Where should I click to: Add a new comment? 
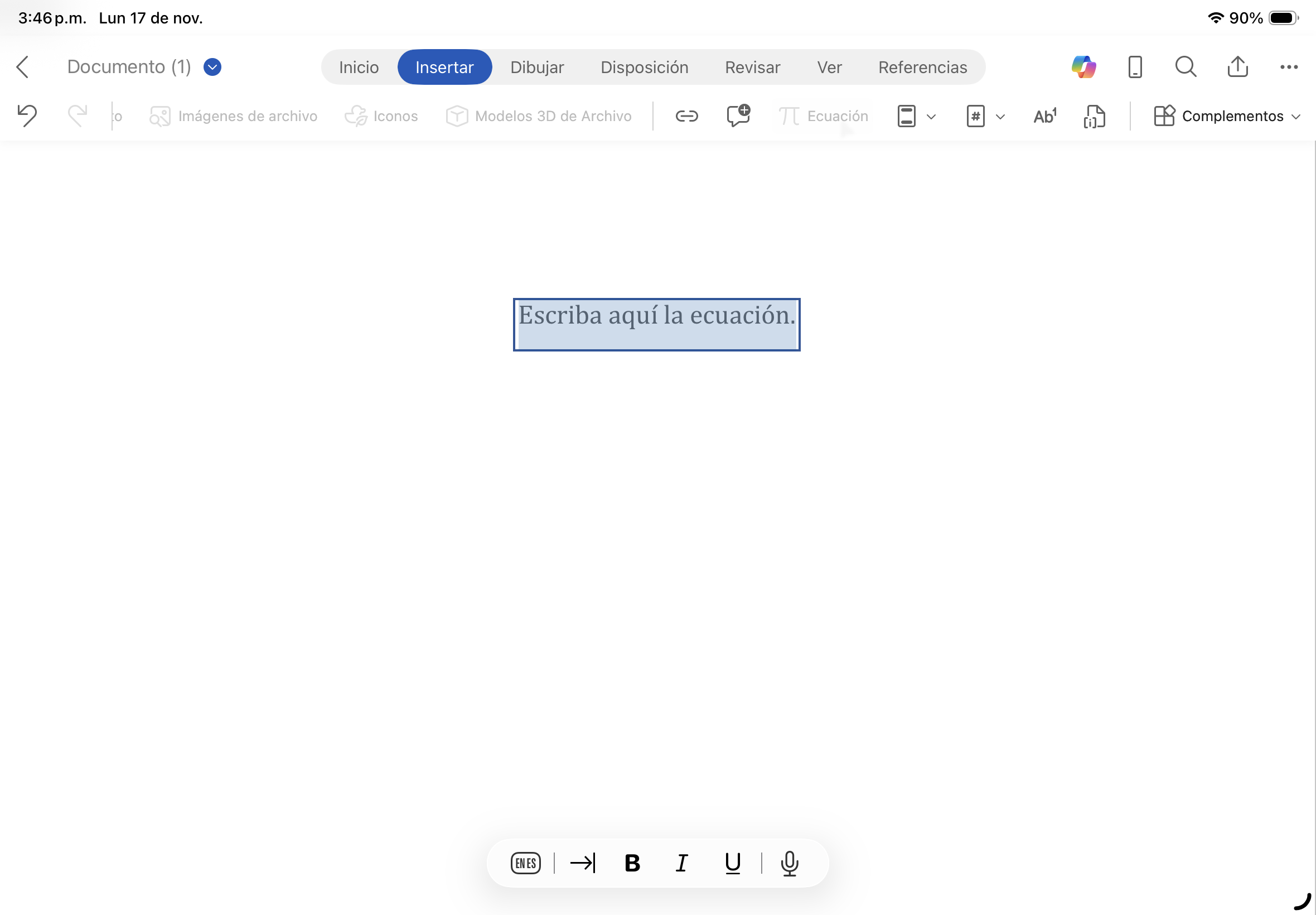pyautogui.click(x=737, y=116)
